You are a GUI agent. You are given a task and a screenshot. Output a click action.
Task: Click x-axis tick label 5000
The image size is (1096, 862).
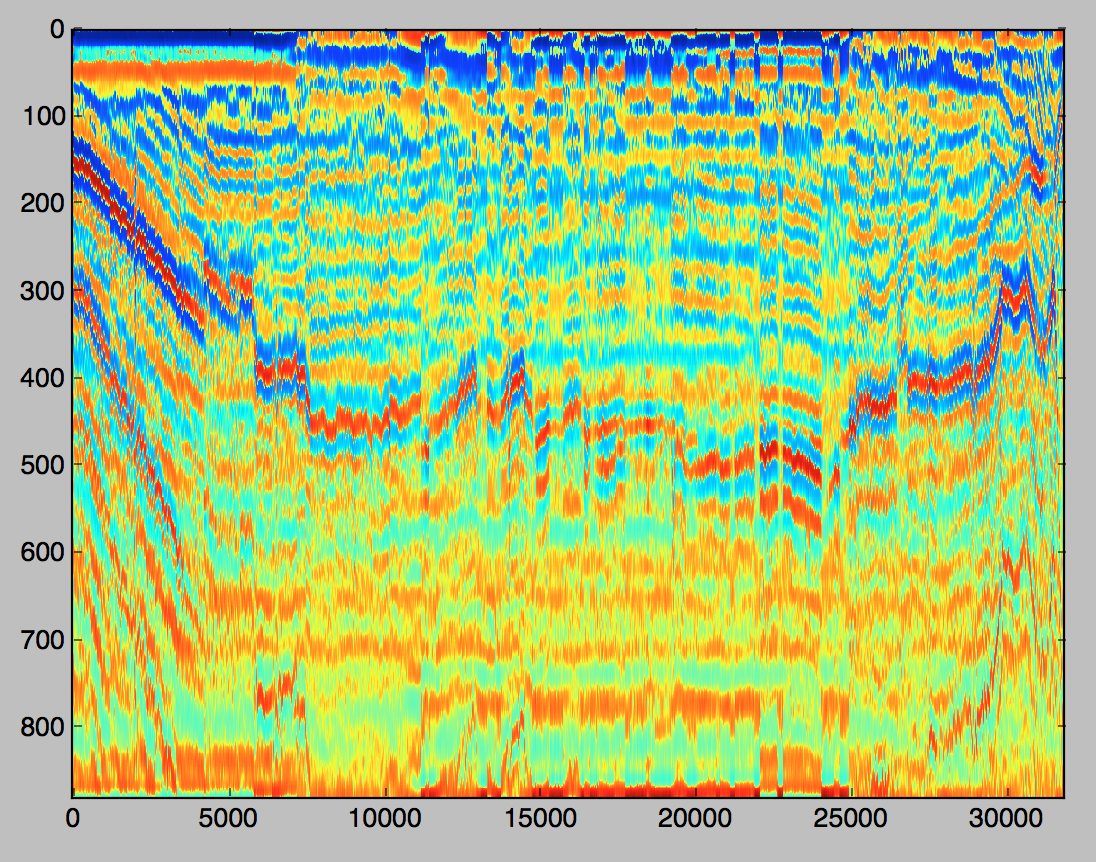click(228, 818)
